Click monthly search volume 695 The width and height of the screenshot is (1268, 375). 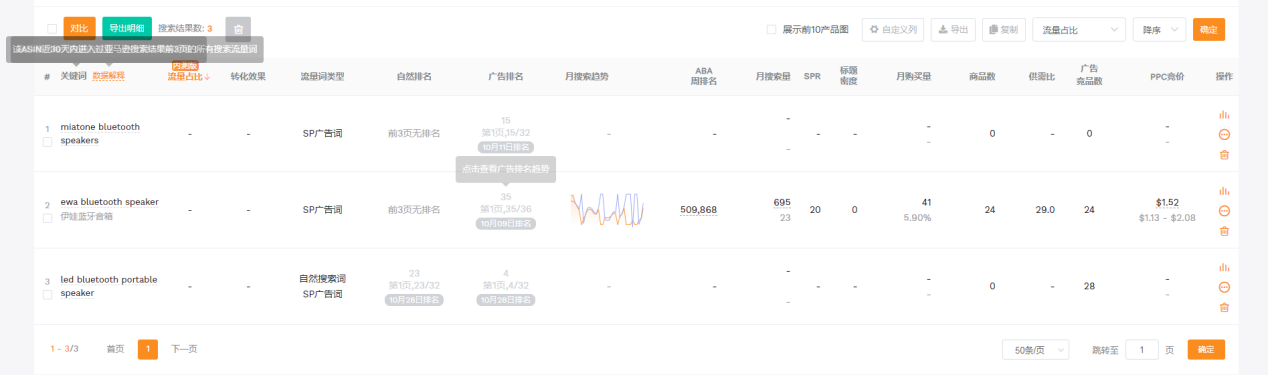781,203
